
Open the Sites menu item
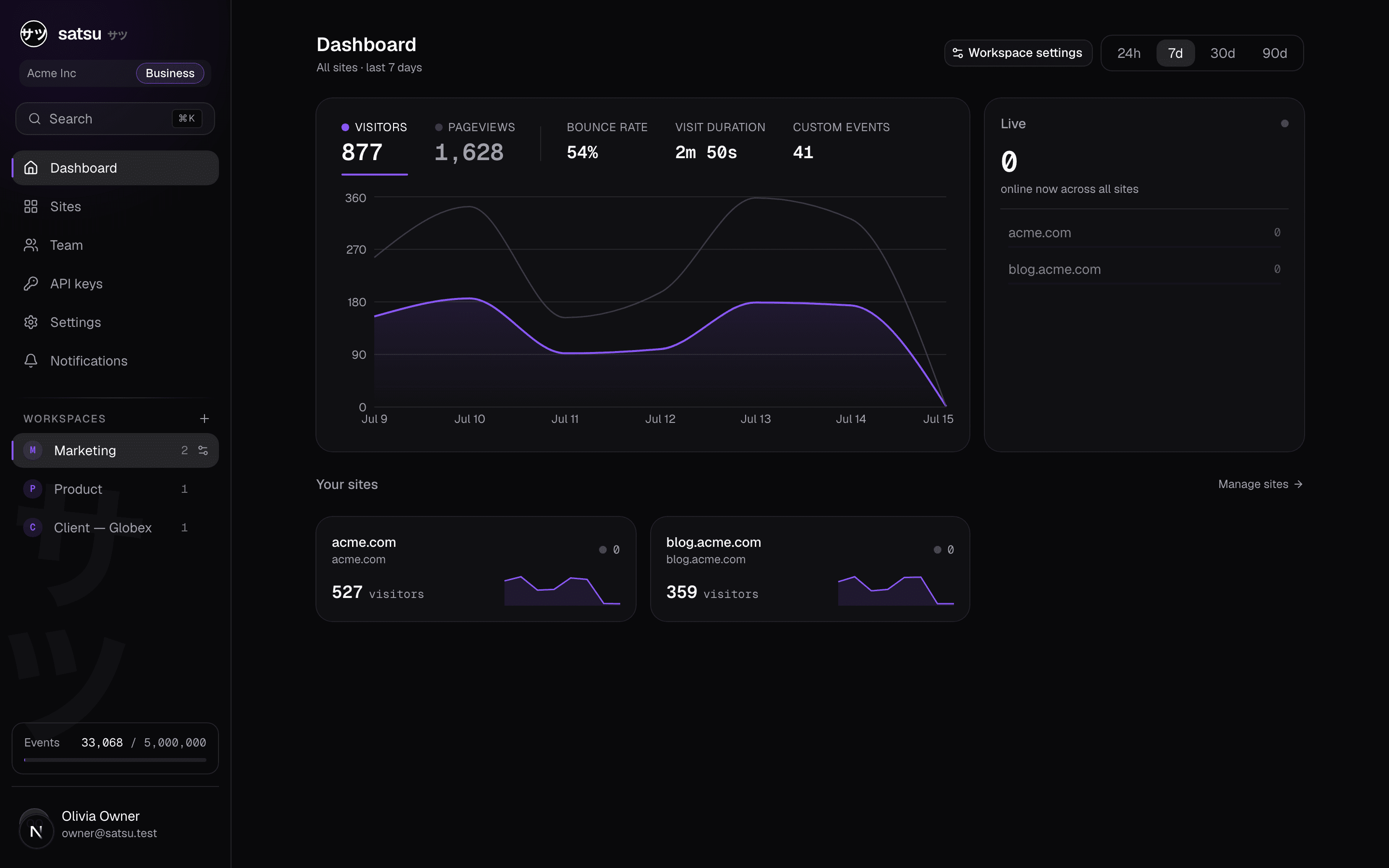click(115, 207)
